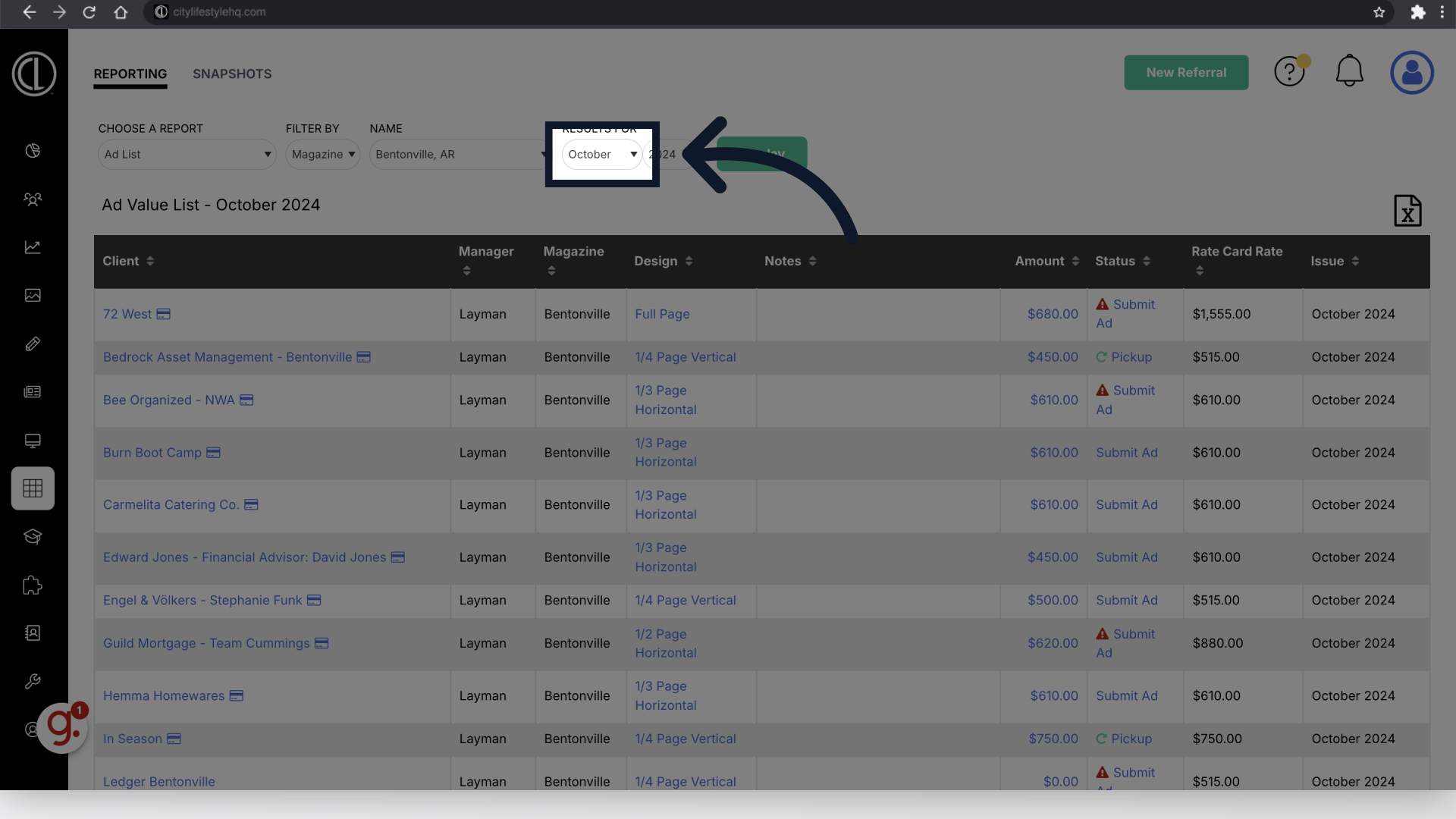Viewport: 1456px width, 819px height.
Task: Open the Edward Jones Financial Advisor client link
Action: click(245, 558)
